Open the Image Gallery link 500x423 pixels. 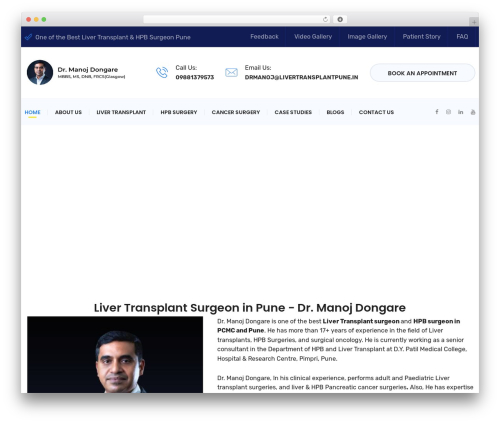click(367, 37)
